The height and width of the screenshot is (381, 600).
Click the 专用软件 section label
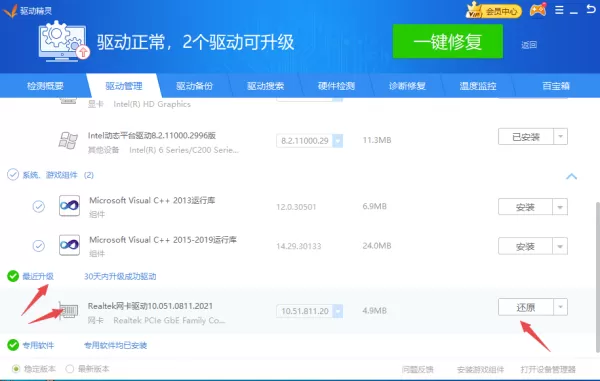[38, 345]
